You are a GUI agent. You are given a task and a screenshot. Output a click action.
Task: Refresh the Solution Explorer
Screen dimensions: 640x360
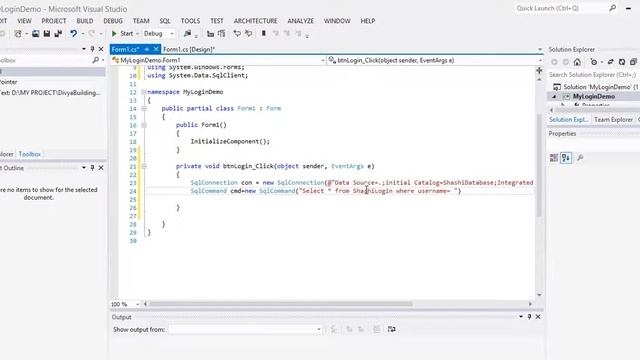click(x=622, y=62)
